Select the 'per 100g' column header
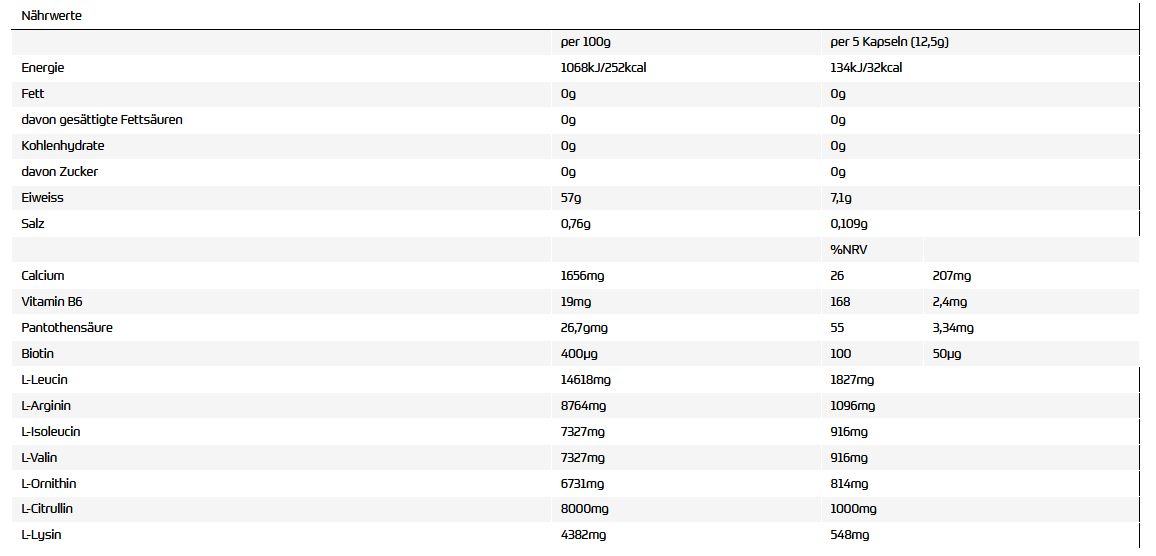 [x=585, y=42]
